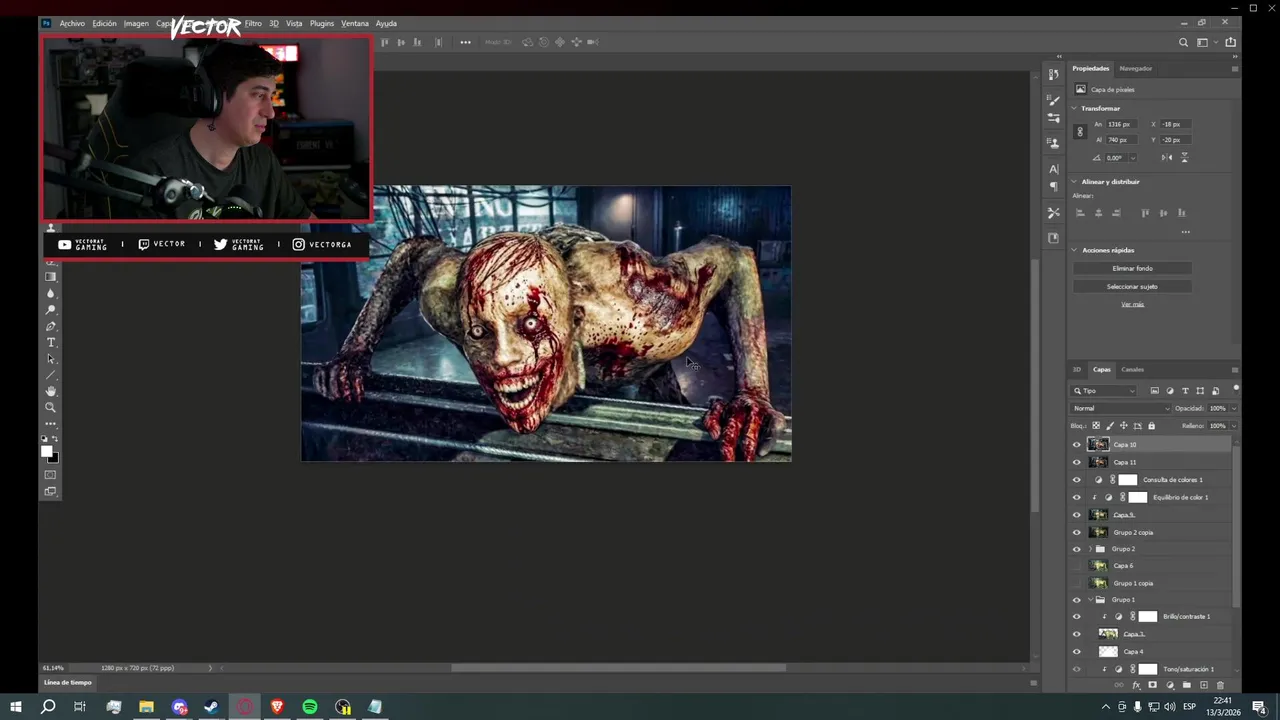Change the screen mode icon
This screenshot has width=1280, height=720.
(x=51, y=491)
